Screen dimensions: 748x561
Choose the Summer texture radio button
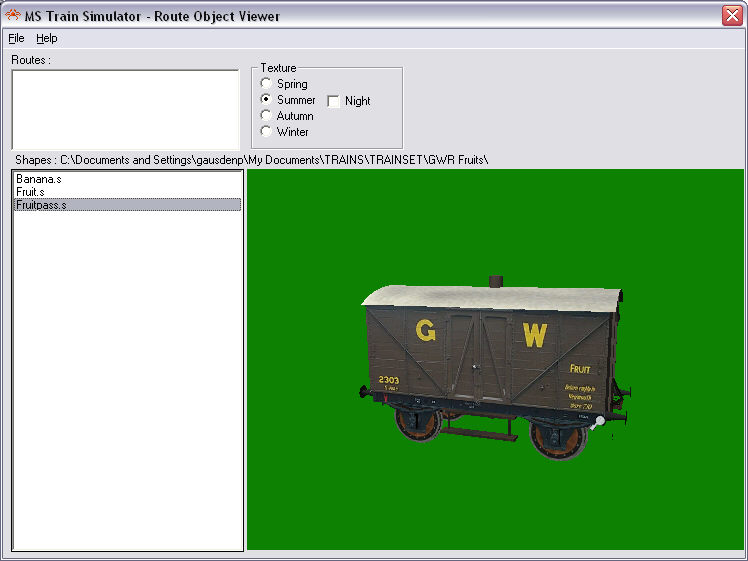click(266, 100)
